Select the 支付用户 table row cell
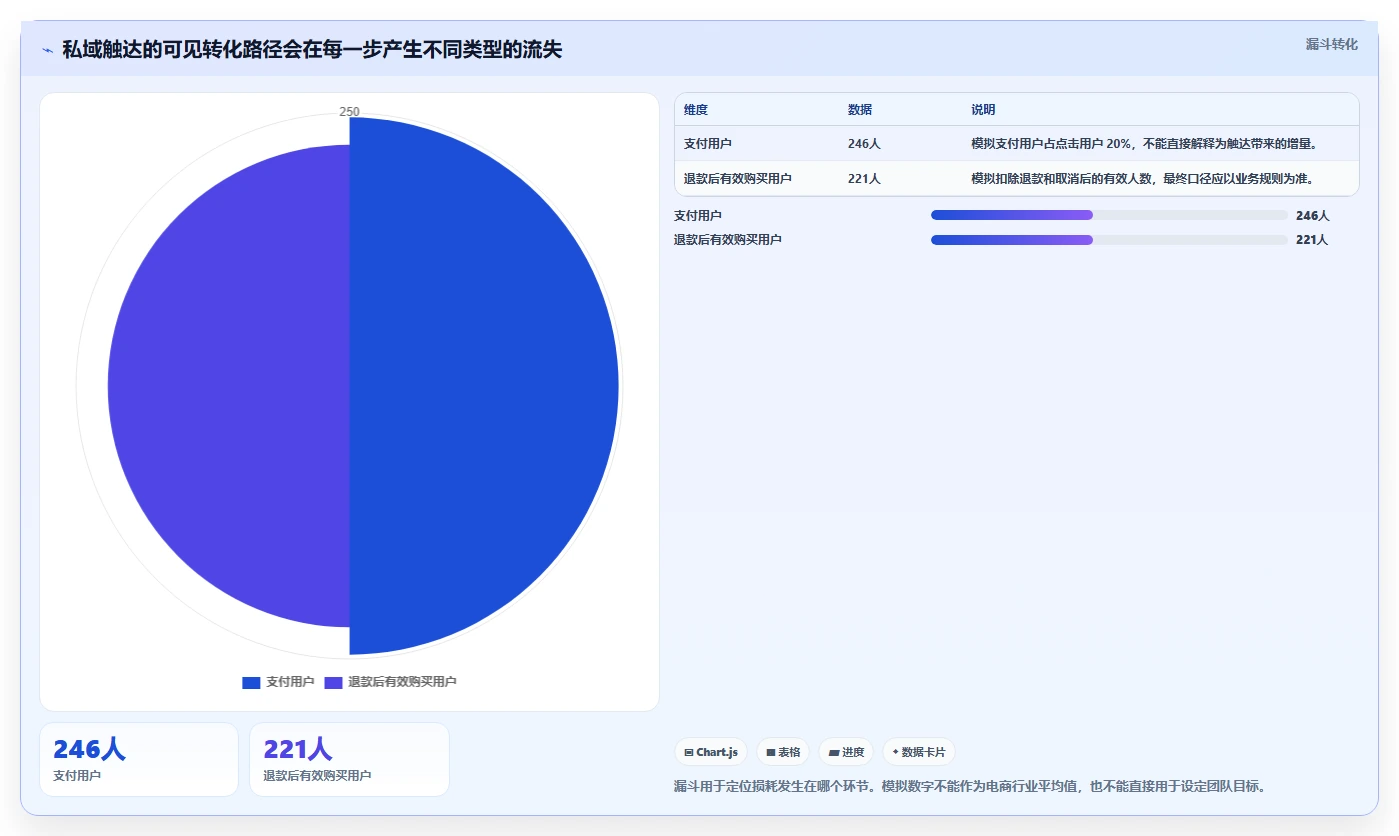The height and width of the screenshot is (836, 1399). coord(708,144)
